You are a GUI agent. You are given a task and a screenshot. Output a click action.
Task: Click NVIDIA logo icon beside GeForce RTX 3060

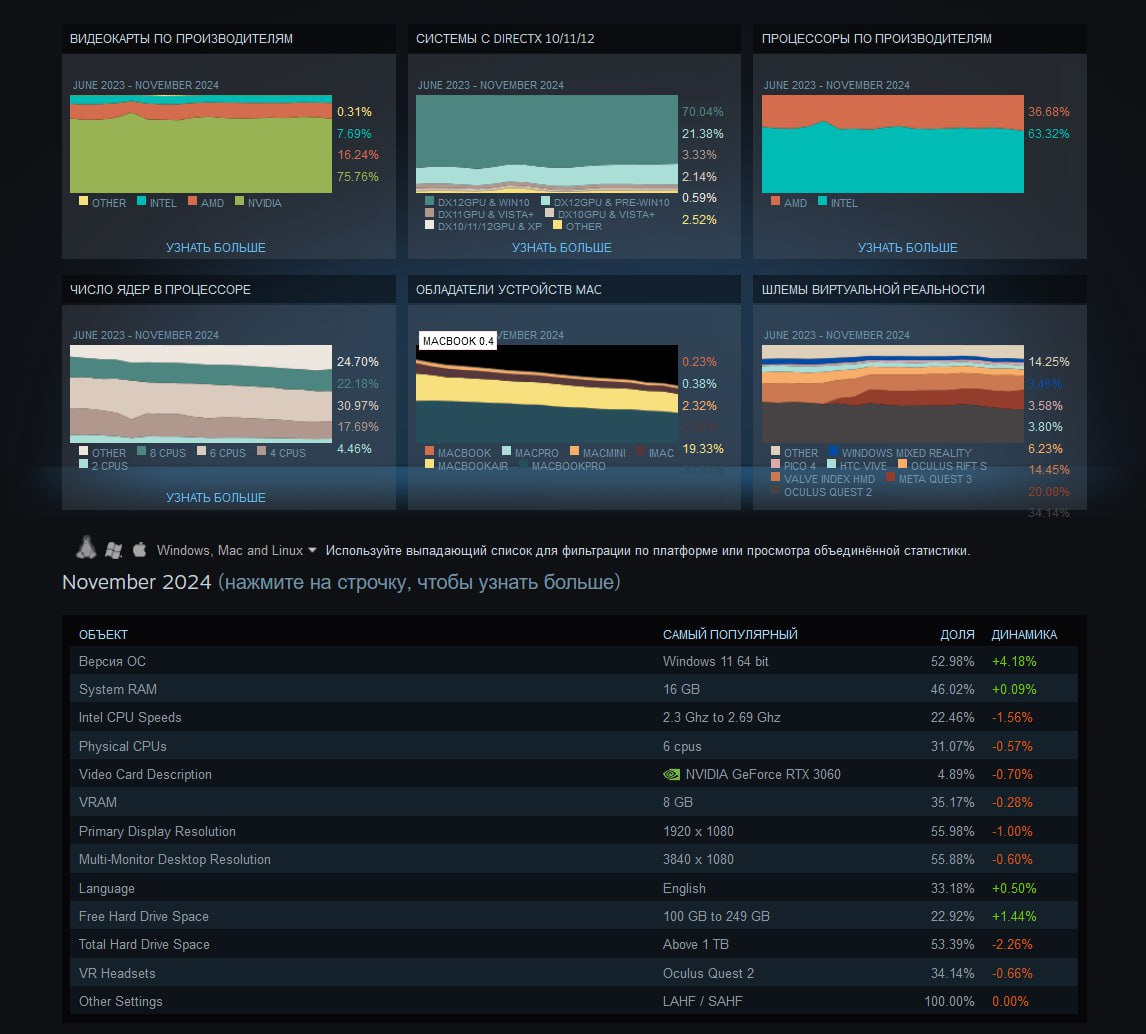click(671, 774)
